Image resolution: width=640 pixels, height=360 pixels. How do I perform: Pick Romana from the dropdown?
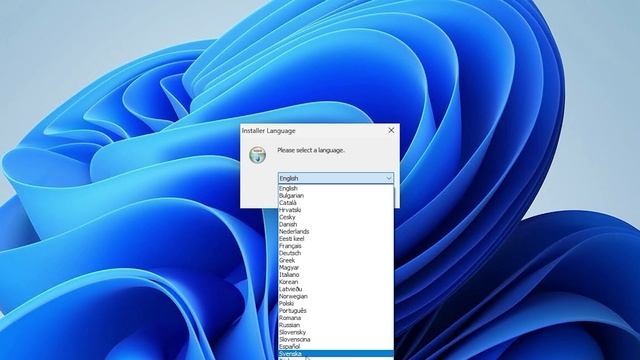point(336,318)
